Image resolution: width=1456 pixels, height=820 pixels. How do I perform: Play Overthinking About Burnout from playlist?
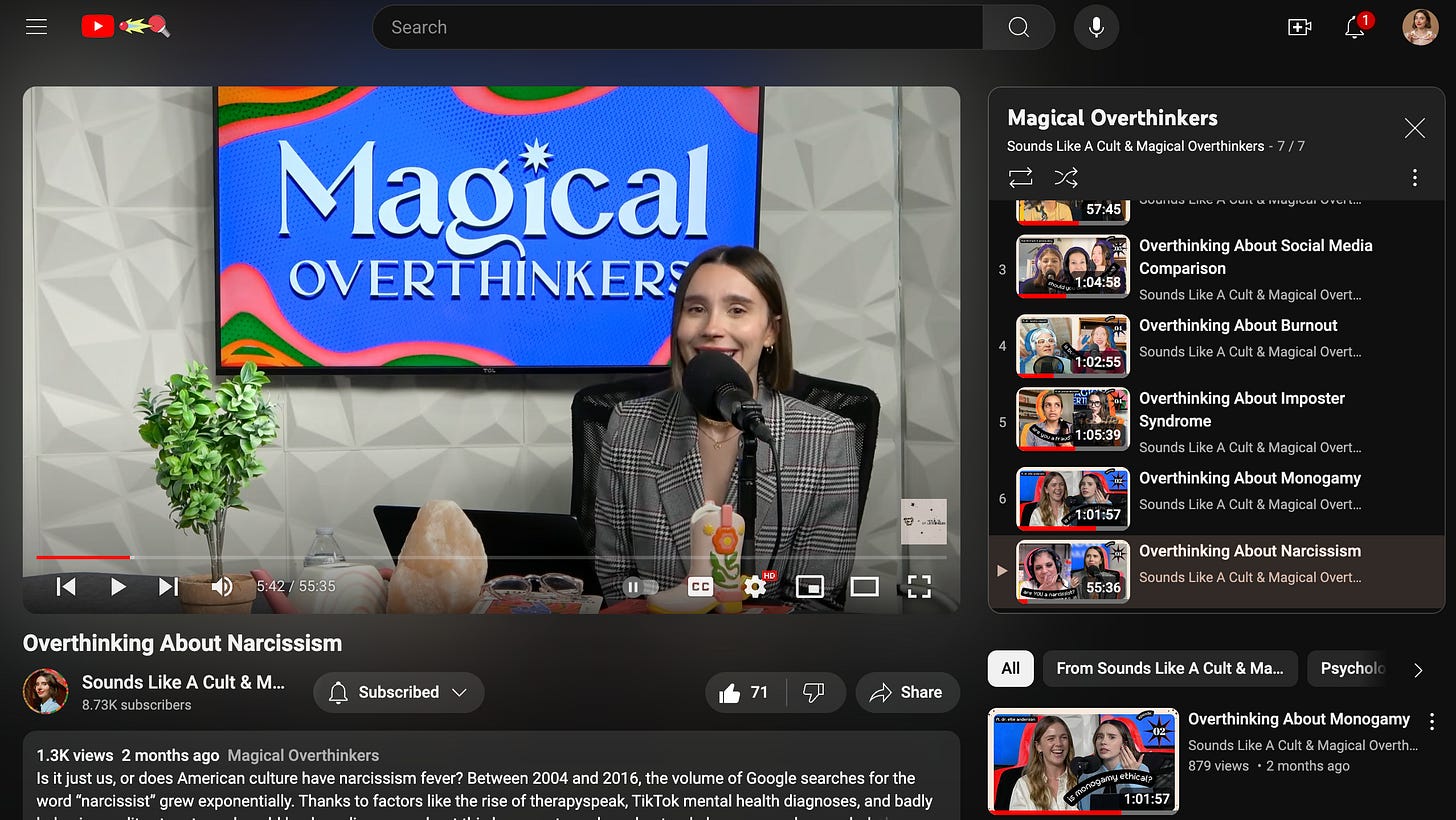(x=1216, y=346)
